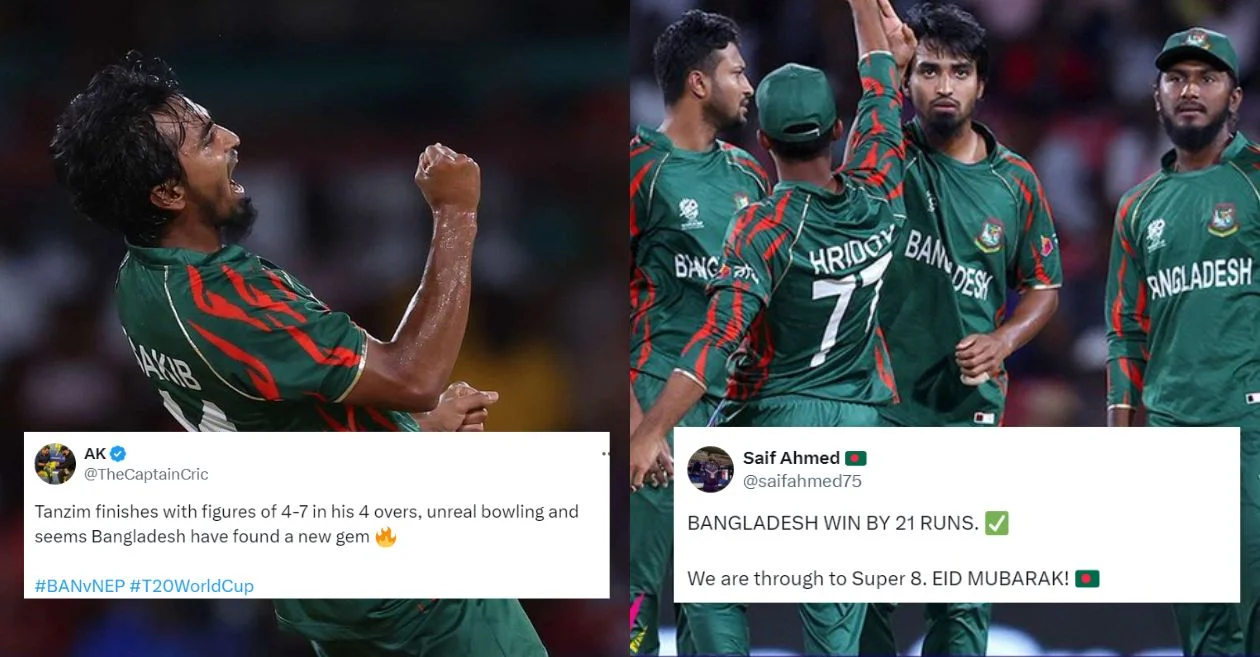Click the flag emoji after EID MUBARAK
The image size is (1260, 657).
(1087, 578)
